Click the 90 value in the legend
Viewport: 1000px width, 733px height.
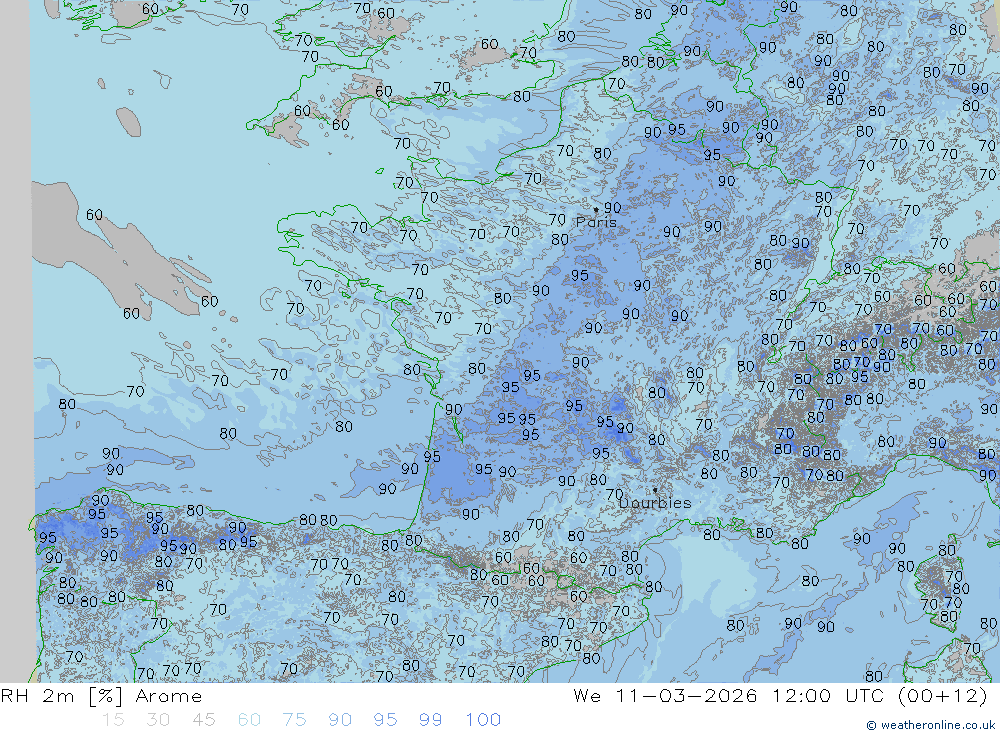click(340, 720)
